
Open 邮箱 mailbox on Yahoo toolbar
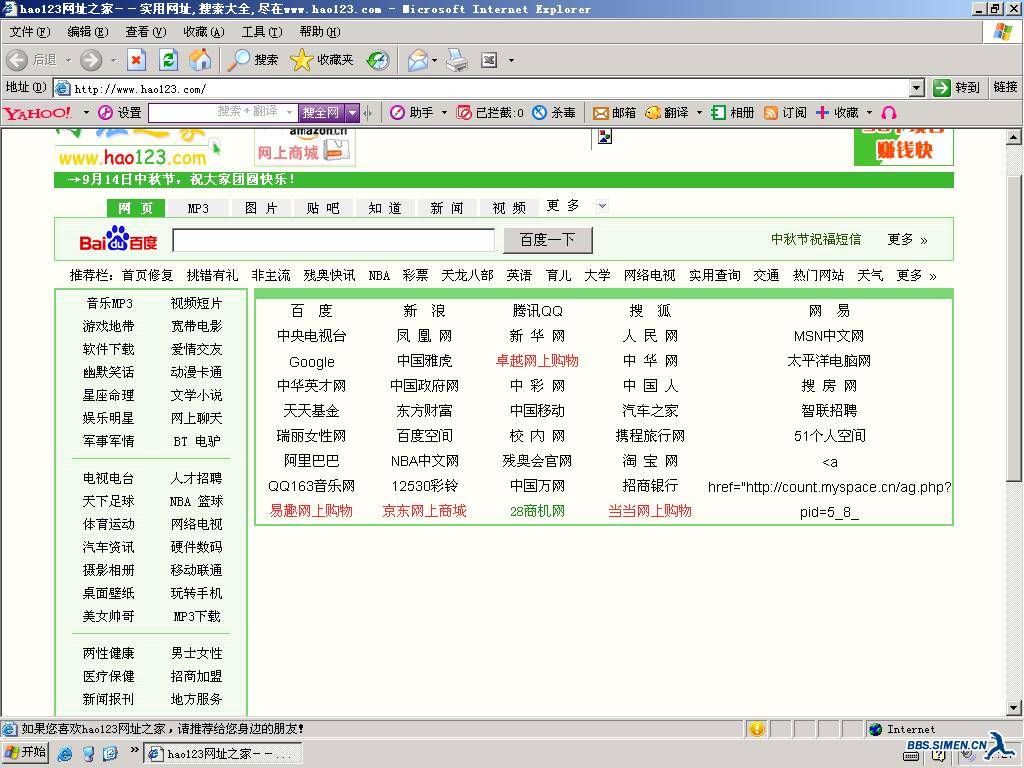click(615, 113)
